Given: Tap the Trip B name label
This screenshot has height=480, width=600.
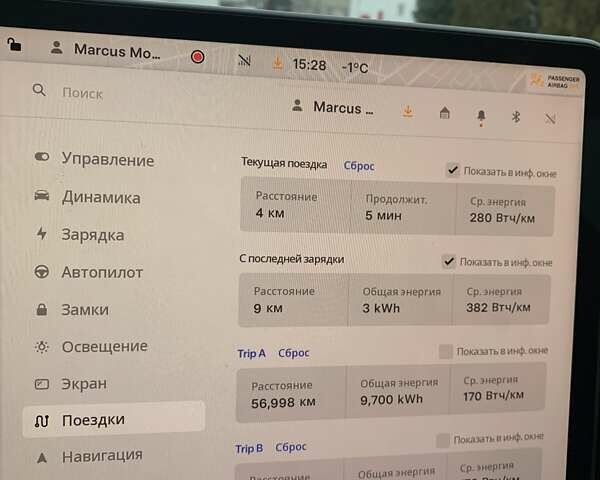Looking at the screenshot, I should [249, 448].
